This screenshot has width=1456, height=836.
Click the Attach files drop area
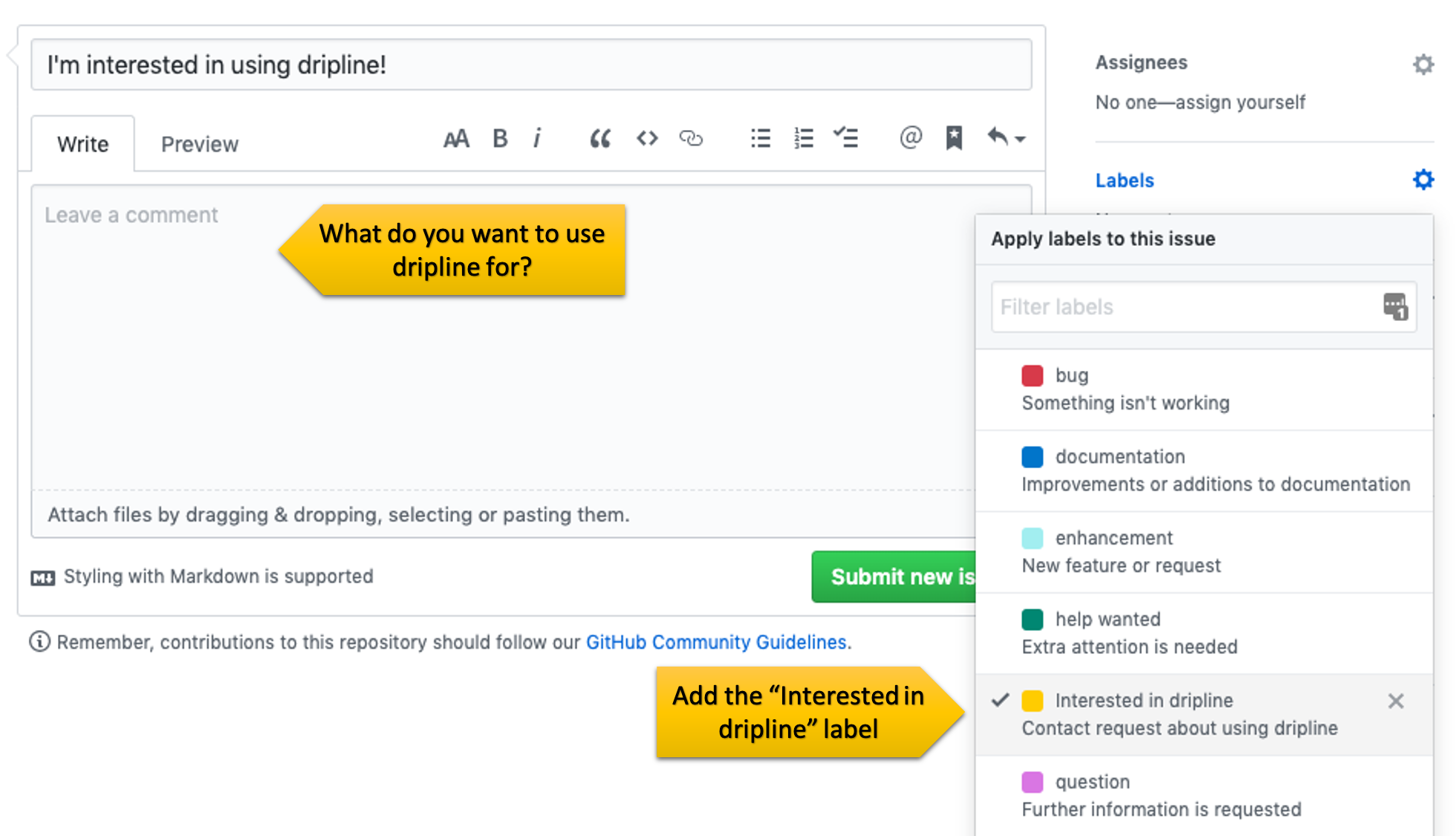(503, 514)
